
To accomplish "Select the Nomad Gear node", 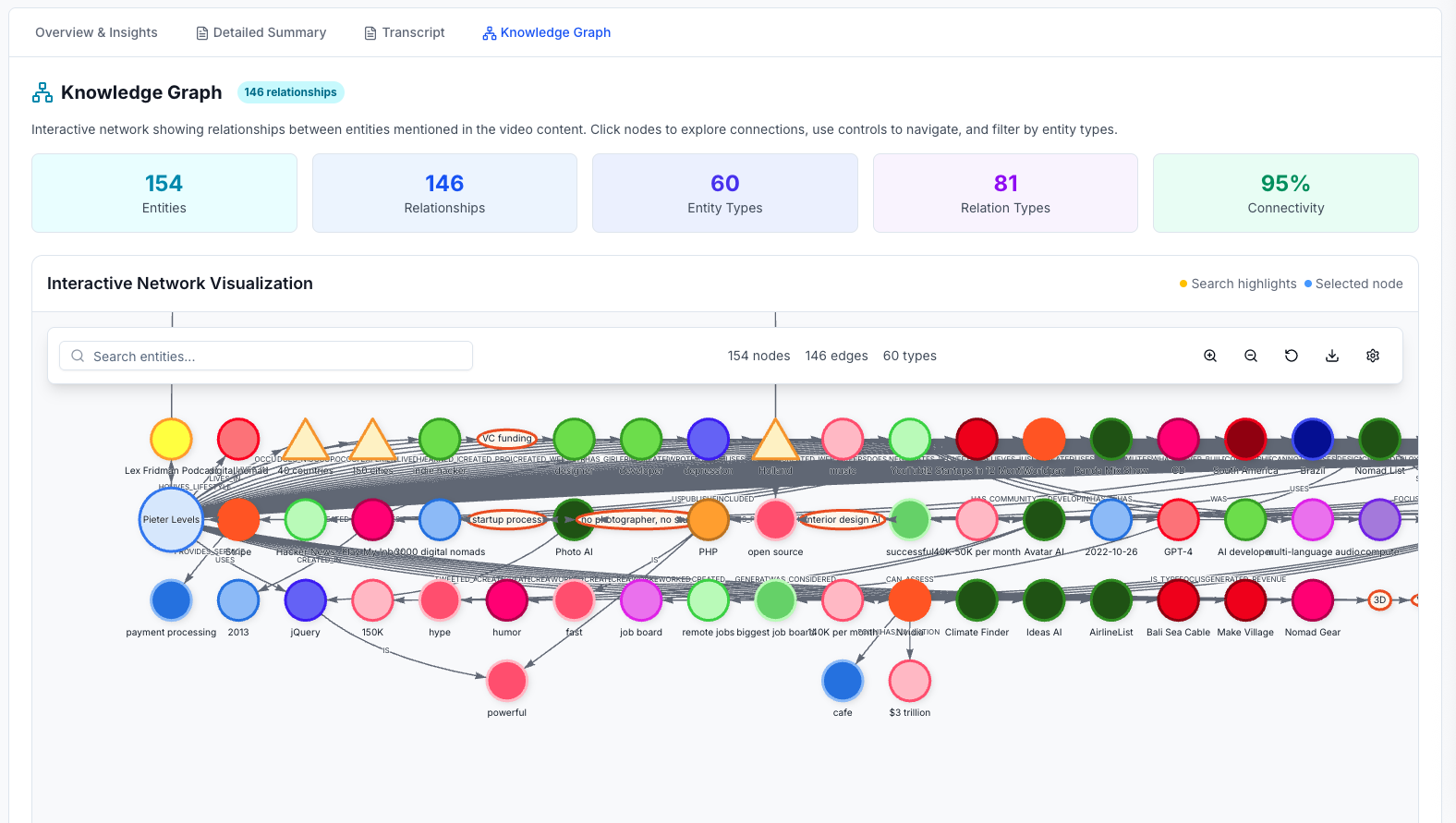I will [1313, 600].
